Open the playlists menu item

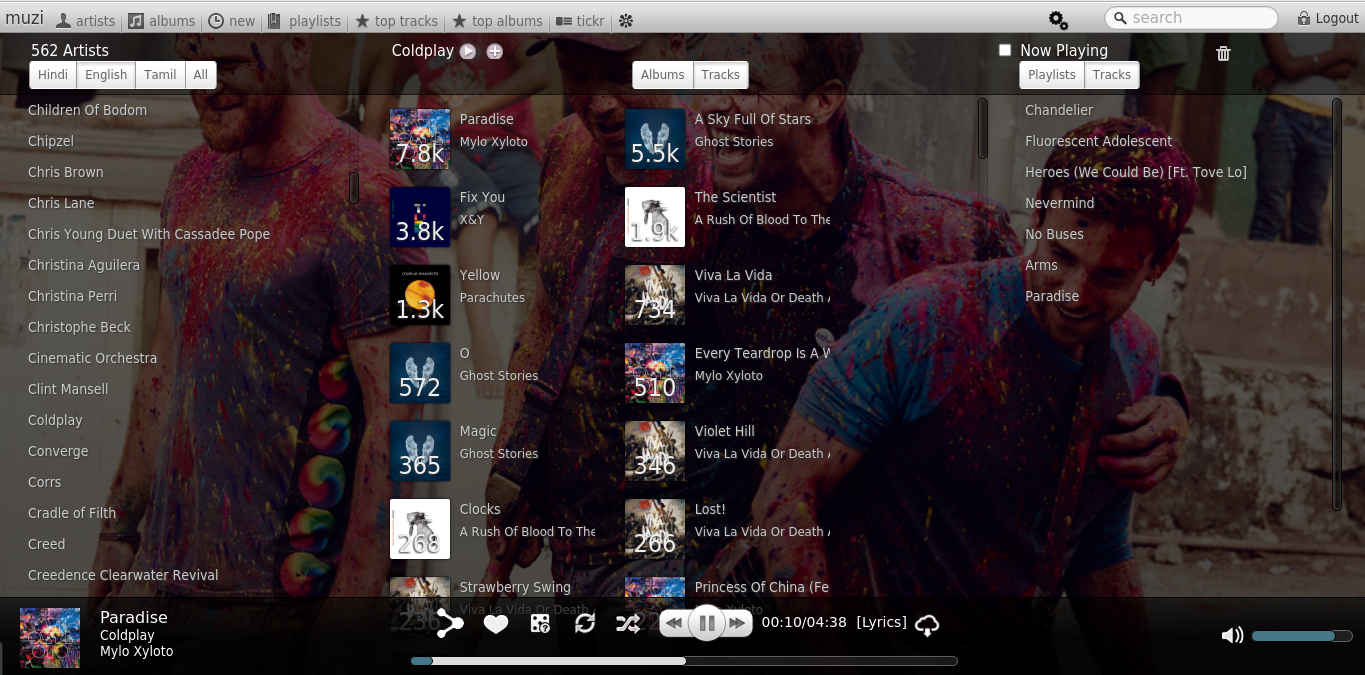point(304,21)
